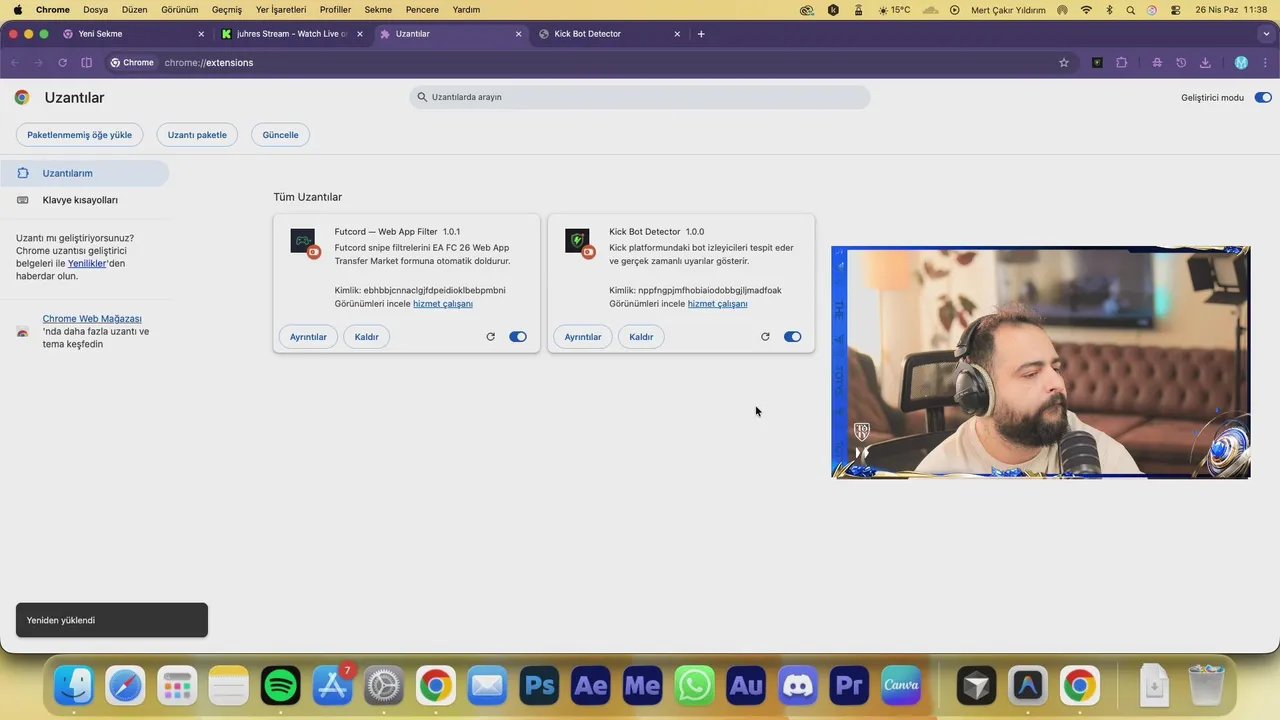Open the App Store in the Dock
1280x720 pixels.
pyautogui.click(x=332, y=686)
